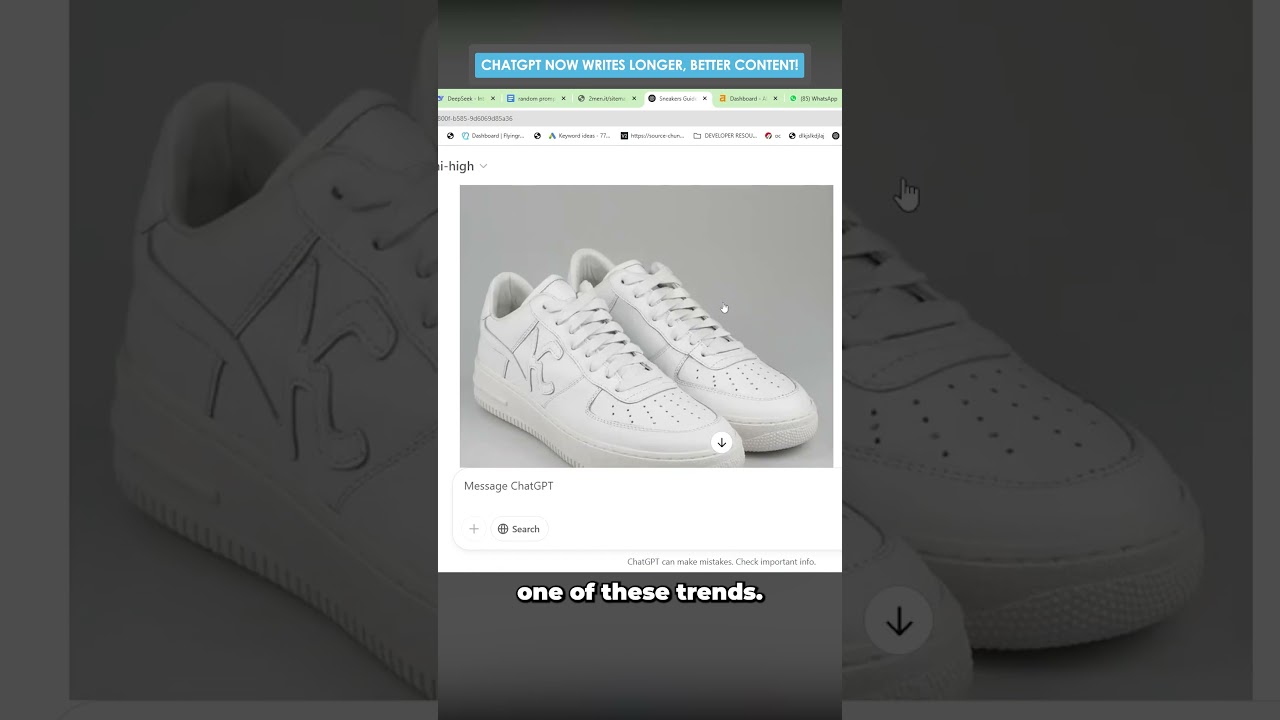This screenshot has width=1280, height=720.
Task: Toggle the Search globe button
Action: 519,529
